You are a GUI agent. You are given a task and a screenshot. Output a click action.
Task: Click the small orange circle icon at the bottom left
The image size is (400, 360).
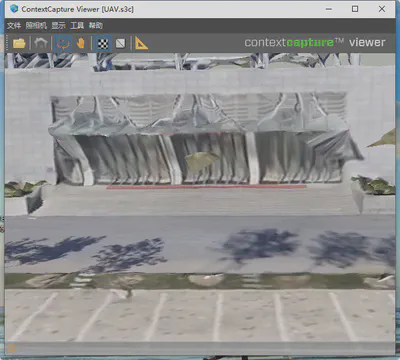(x=12, y=348)
